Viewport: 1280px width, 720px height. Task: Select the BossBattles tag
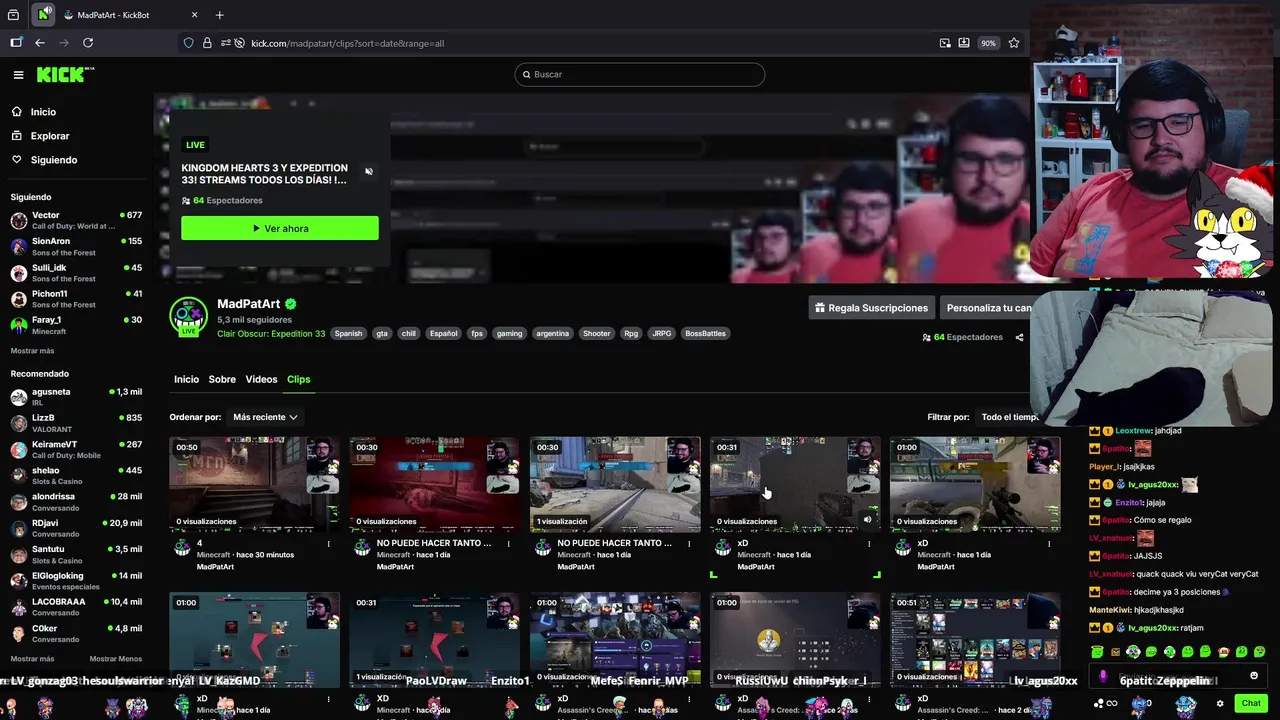tap(705, 334)
